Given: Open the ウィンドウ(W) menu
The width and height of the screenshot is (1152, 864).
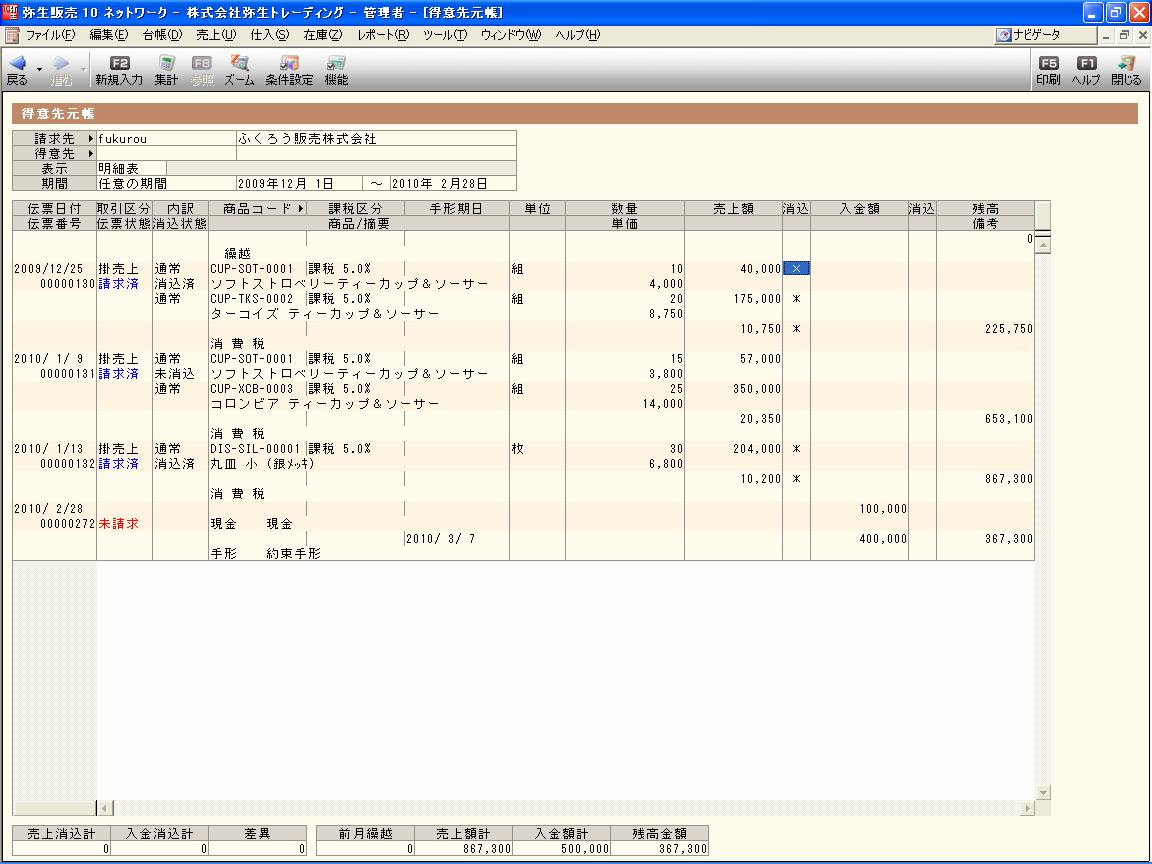Looking at the screenshot, I should tap(511, 35).
